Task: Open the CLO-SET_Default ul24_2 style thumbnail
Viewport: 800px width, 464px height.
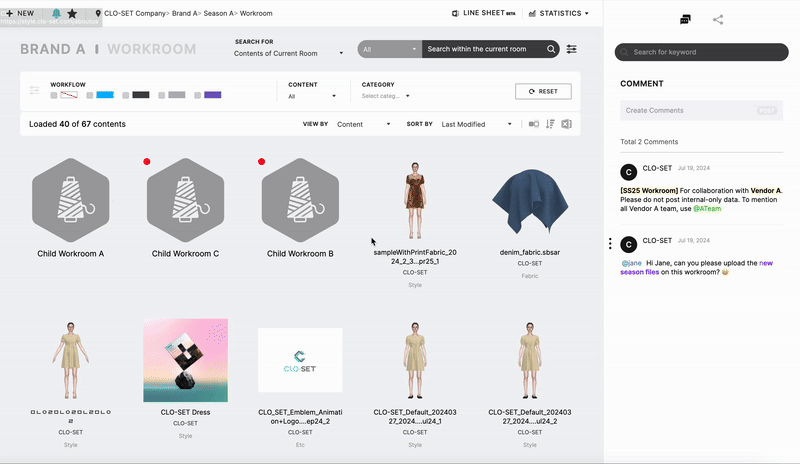Action: click(x=530, y=360)
